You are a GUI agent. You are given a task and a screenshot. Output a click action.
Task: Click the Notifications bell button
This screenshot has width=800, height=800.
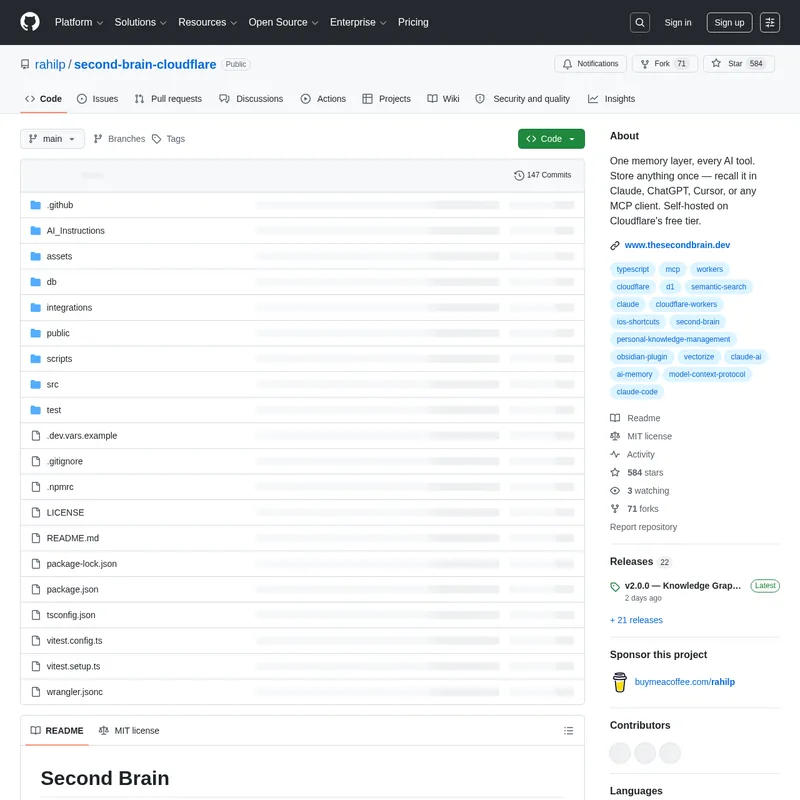click(x=590, y=64)
